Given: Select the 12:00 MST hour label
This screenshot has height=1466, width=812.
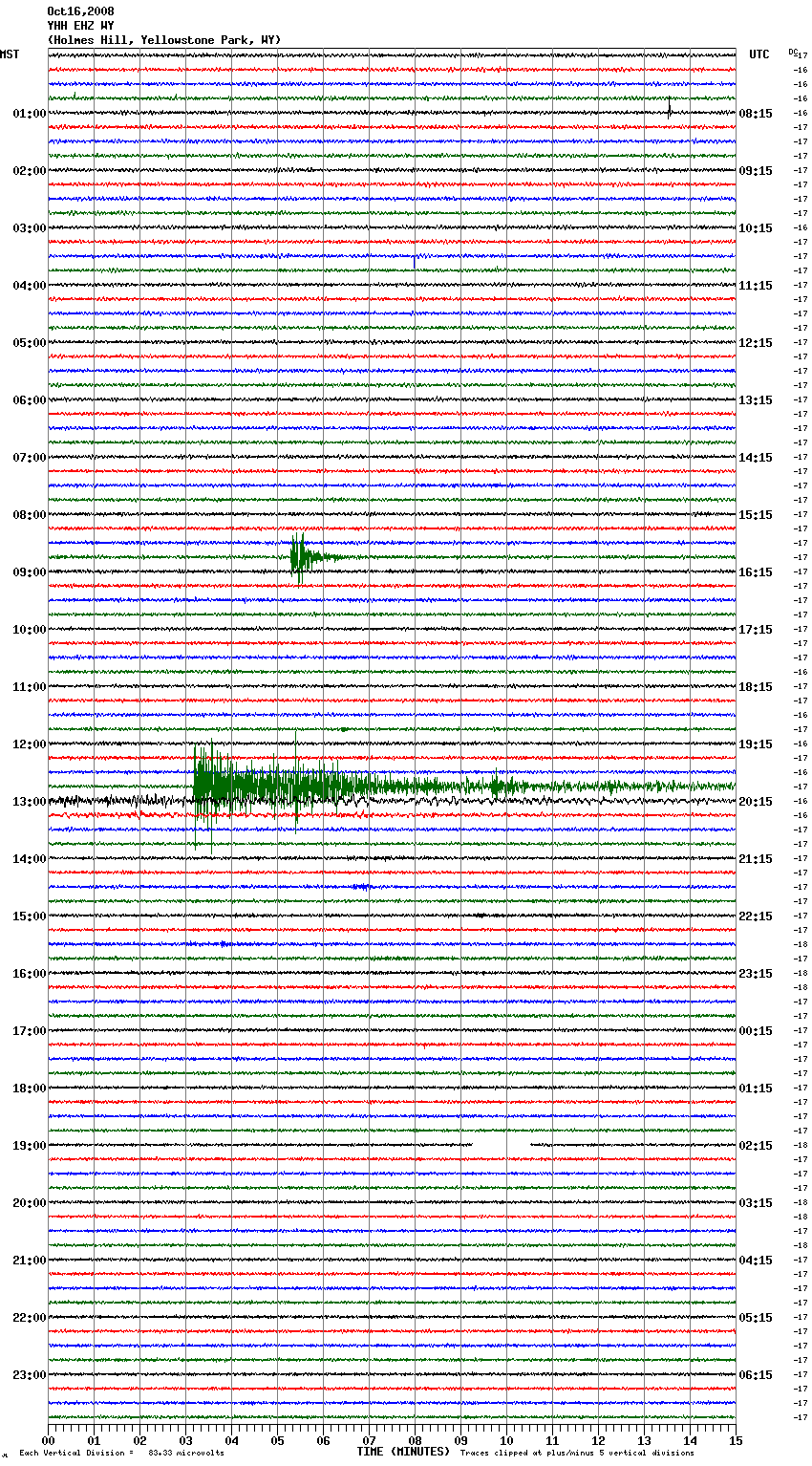Looking at the screenshot, I should tap(30, 744).
